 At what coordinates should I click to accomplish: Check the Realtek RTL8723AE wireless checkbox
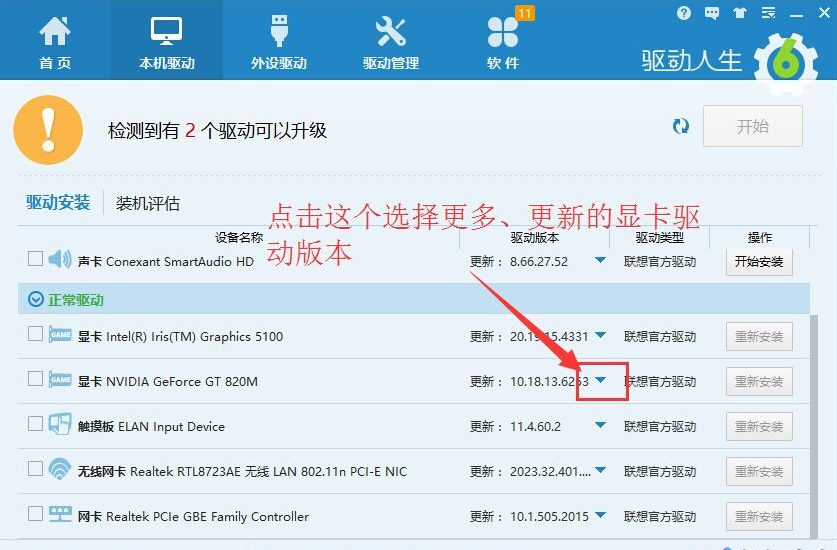point(35,468)
